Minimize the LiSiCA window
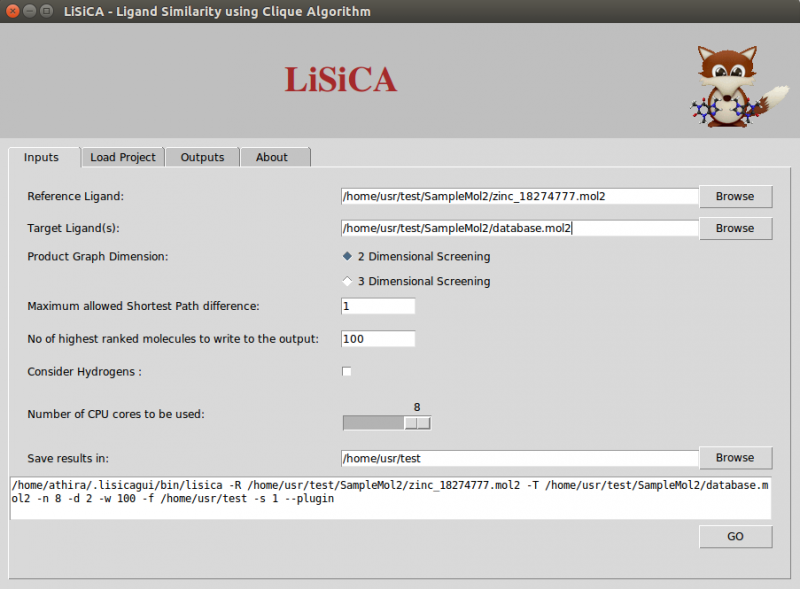800x589 pixels. tap(29, 11)
